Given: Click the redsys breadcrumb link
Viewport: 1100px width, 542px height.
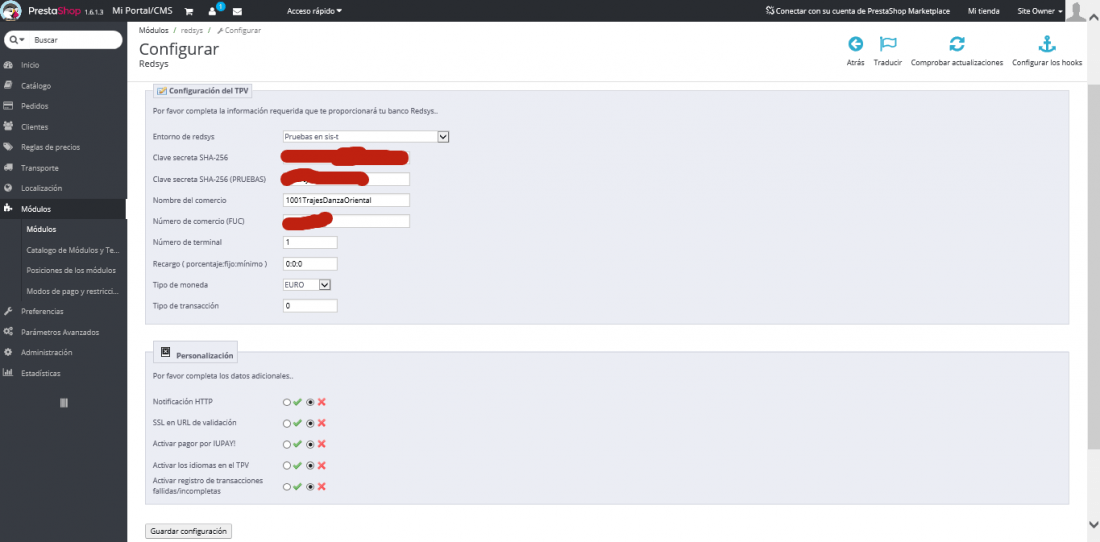Looking at the screenshot, I should (192, 31).
